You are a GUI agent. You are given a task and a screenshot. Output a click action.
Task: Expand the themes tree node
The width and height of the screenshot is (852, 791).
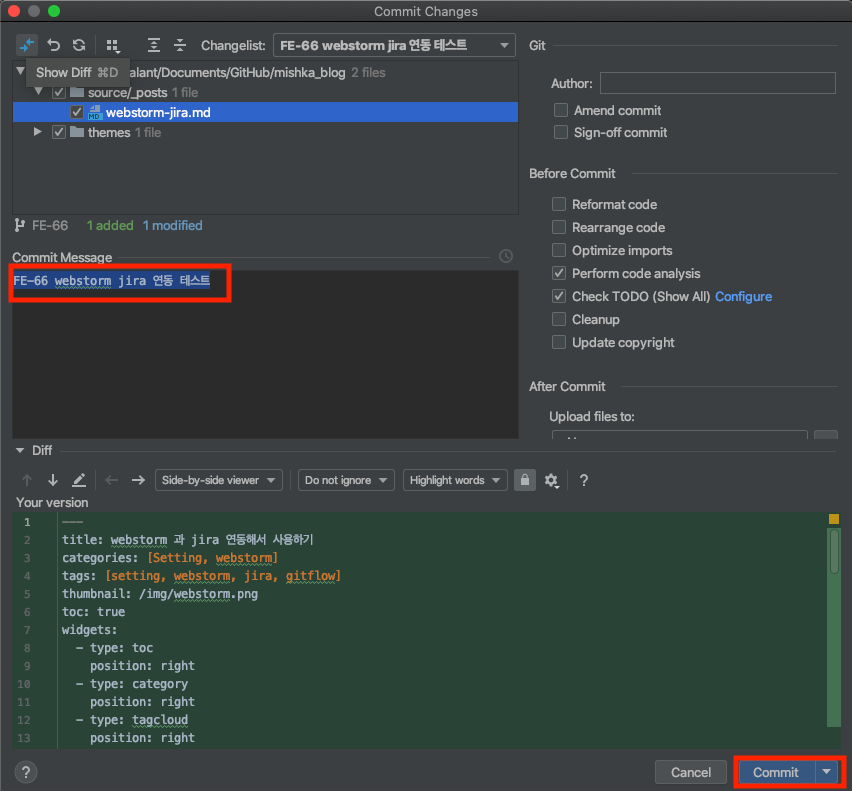pos(37,131)
